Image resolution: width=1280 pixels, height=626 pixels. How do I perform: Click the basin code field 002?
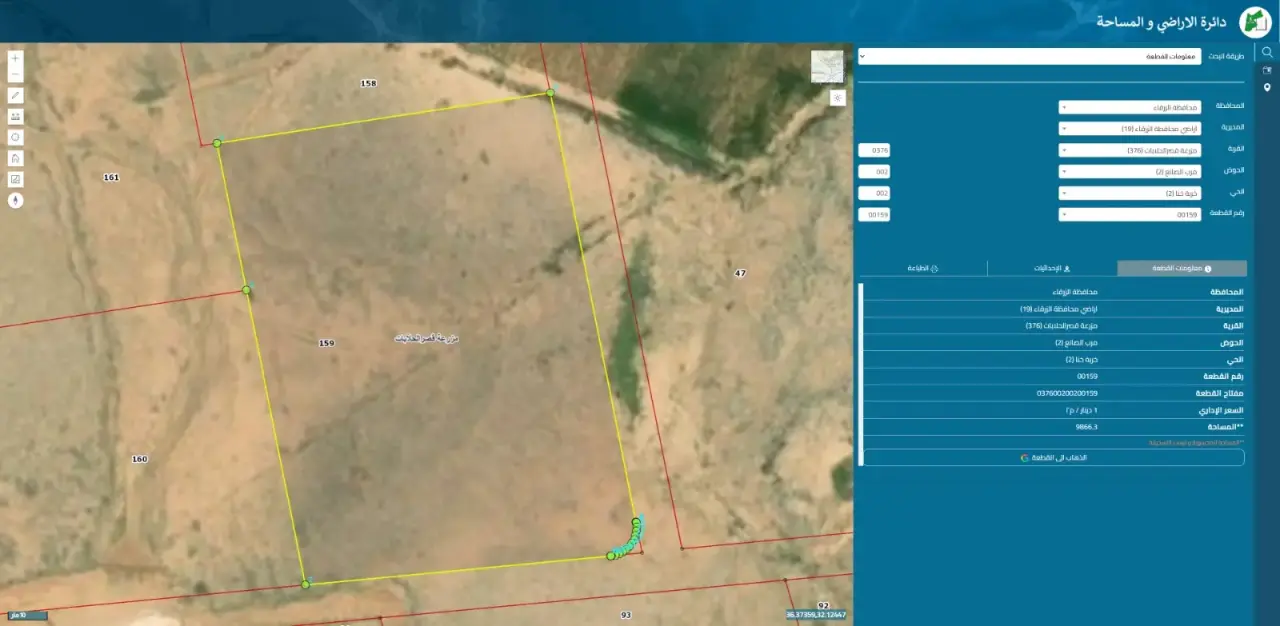875,172
